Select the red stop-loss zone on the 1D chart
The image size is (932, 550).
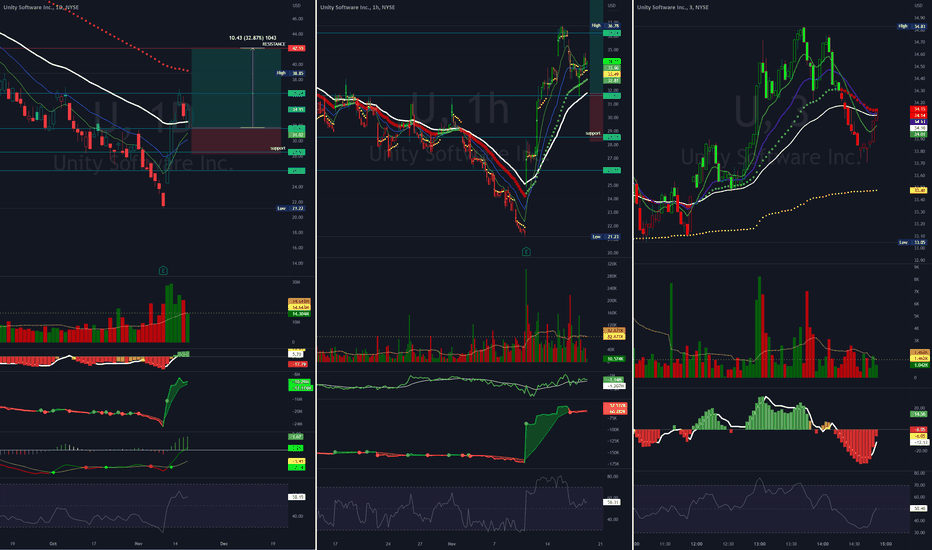tap(236, 140)
